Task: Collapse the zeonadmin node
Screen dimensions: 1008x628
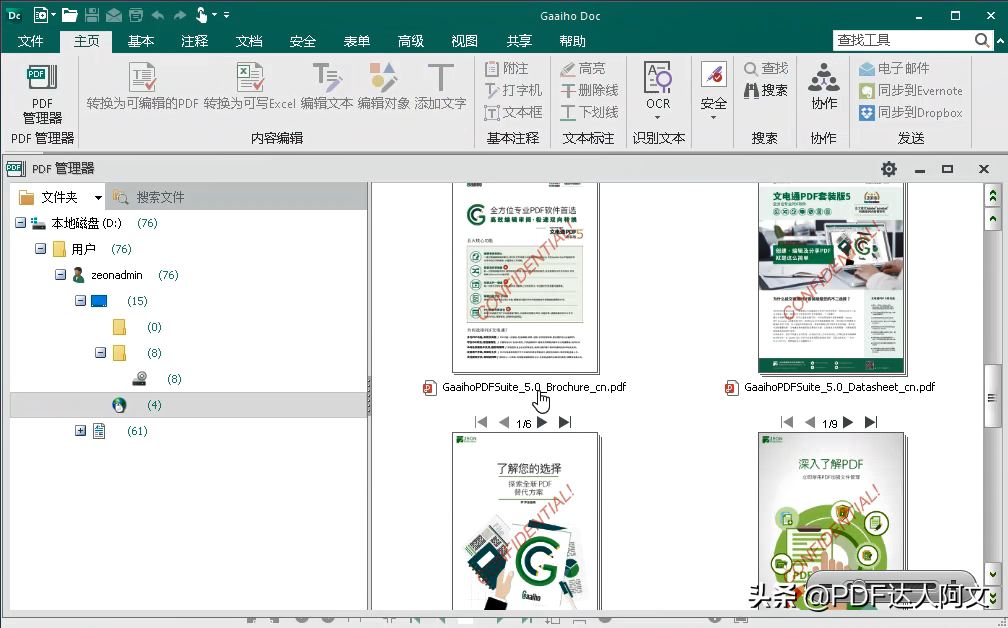Action: [60, 274]
